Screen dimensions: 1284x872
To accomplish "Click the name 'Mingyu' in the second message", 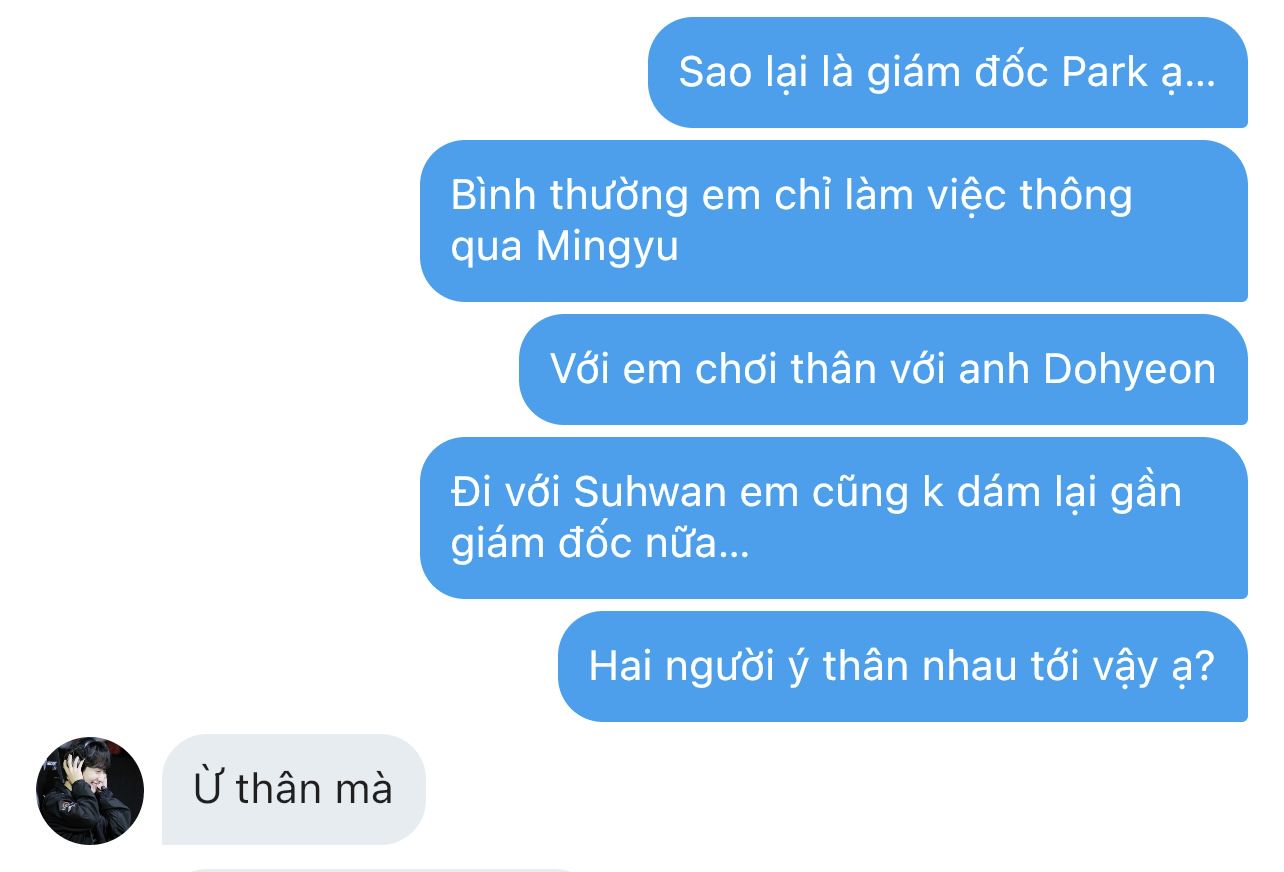I will (x=607, y=247).
